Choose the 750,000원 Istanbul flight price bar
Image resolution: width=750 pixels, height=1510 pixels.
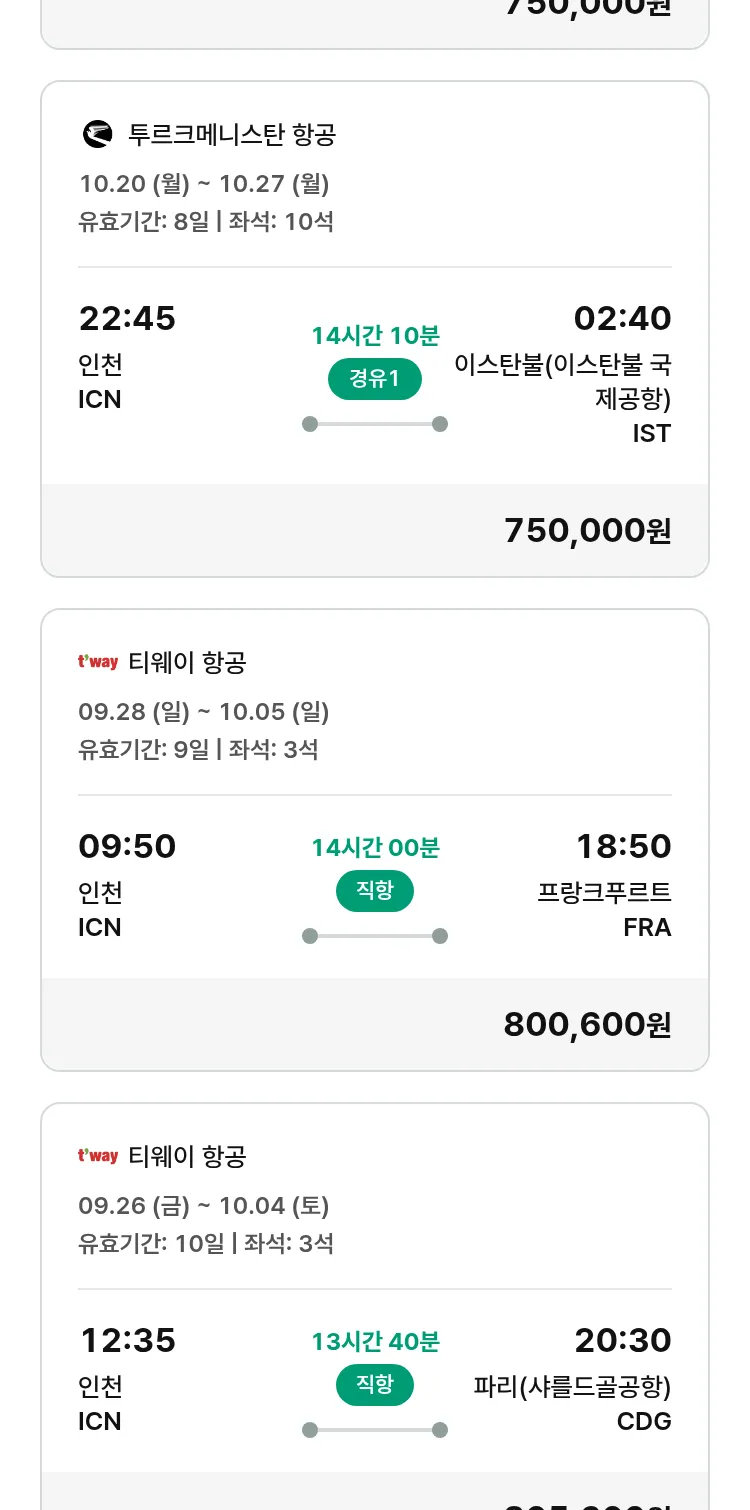[x=587, y=531]
